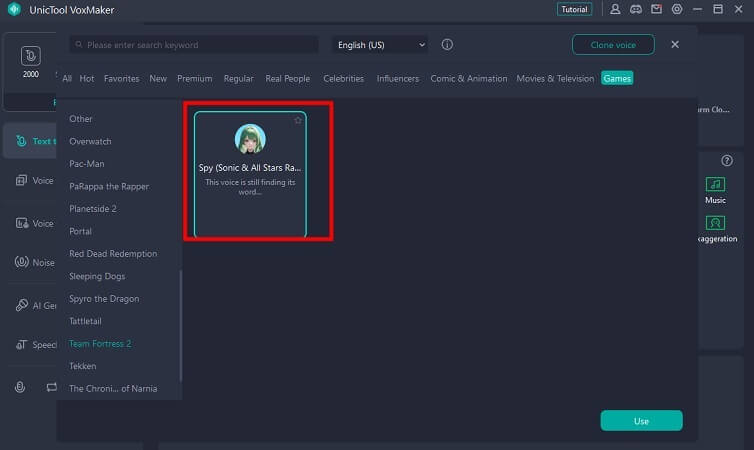
Task: Click into the search keyword field
Action: point(194,45)
